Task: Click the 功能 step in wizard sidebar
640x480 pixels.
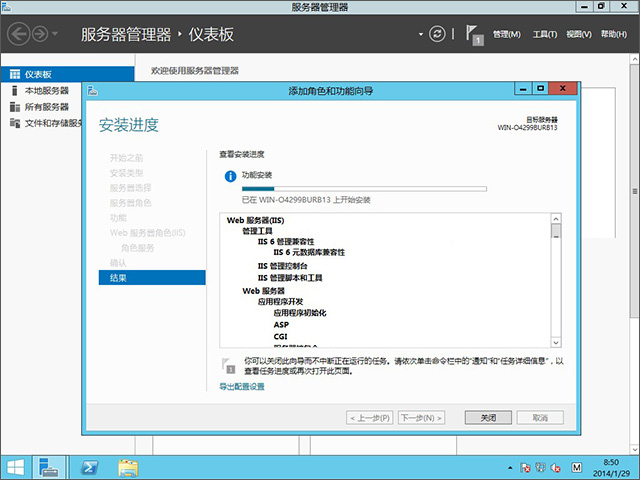Action: (118, 218)
